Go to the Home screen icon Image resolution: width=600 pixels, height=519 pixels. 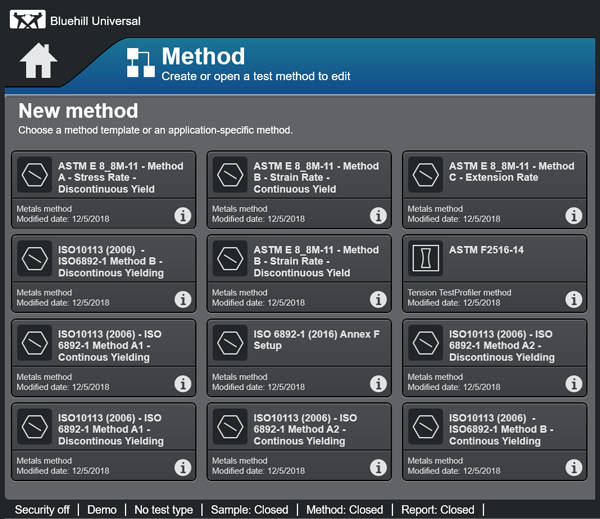38,60
